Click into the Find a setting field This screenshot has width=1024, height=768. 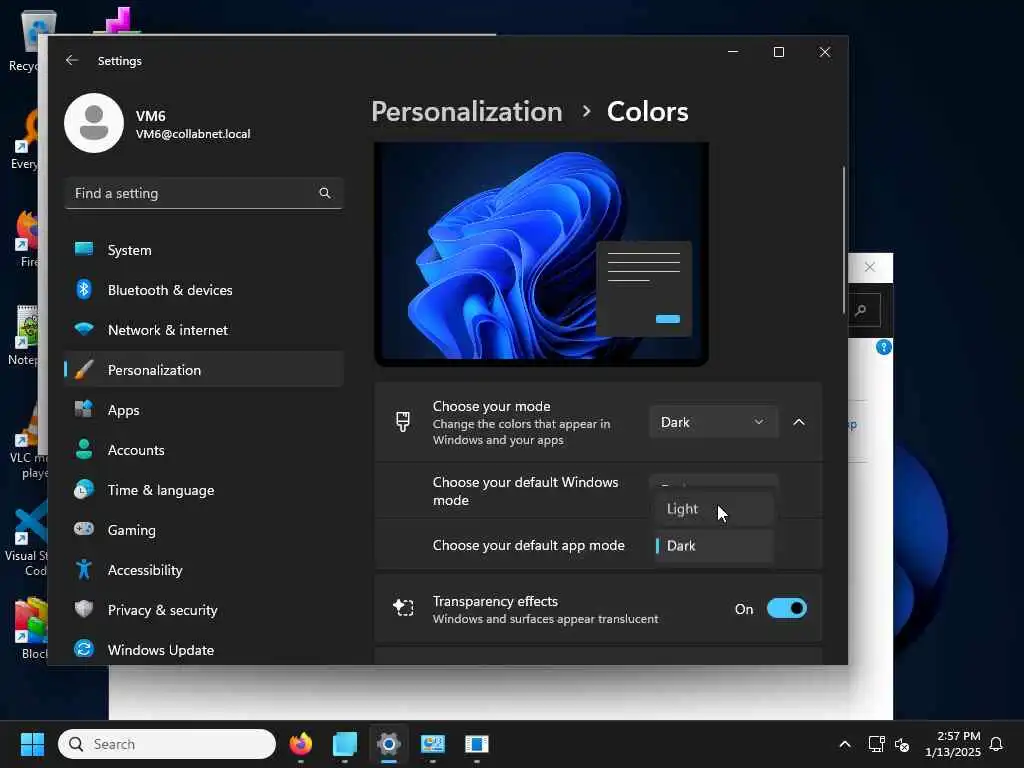pyautogui.click(x=204, y=193)
